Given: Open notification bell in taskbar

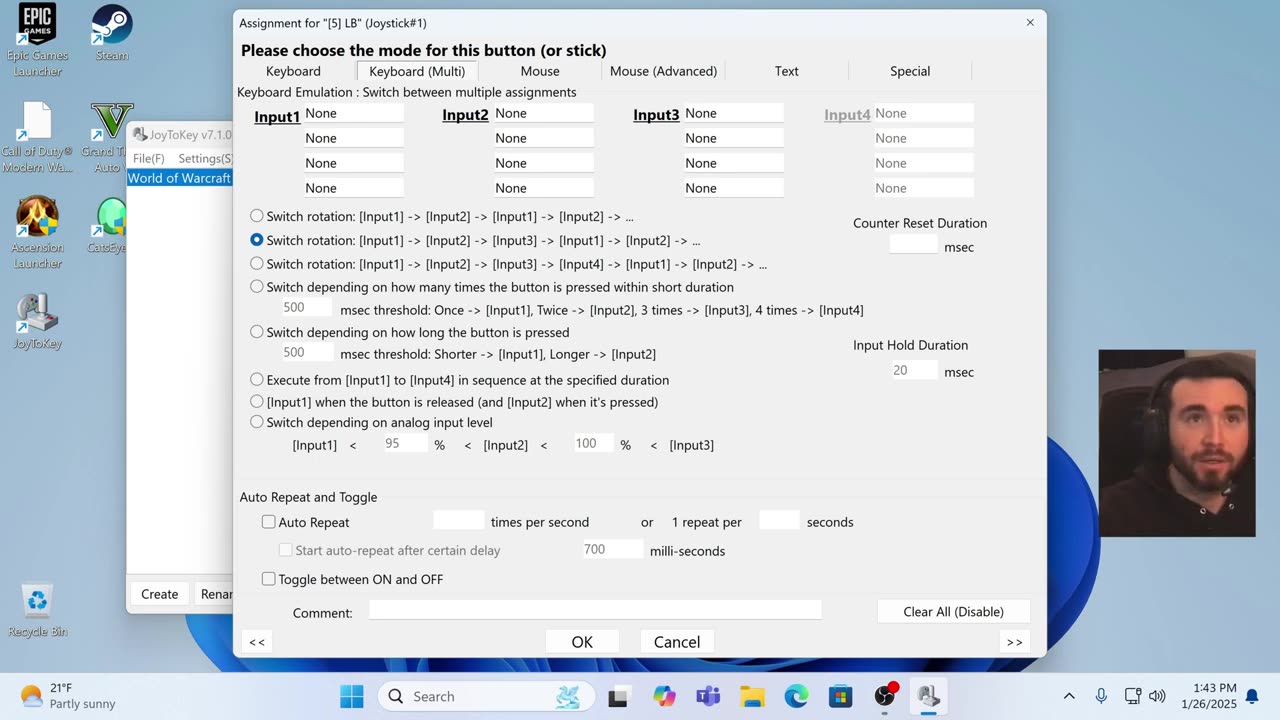Looking at the screenshot, I should pos(1252,696).
